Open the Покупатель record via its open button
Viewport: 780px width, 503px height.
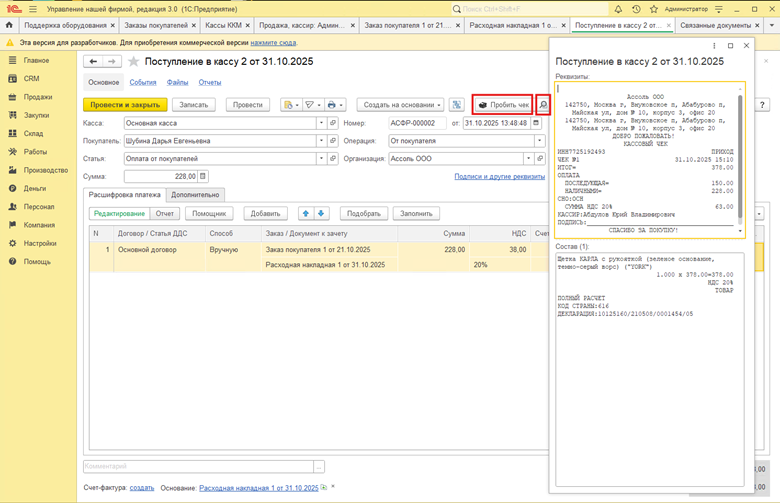pyautogui.click(x=333, y=141)
